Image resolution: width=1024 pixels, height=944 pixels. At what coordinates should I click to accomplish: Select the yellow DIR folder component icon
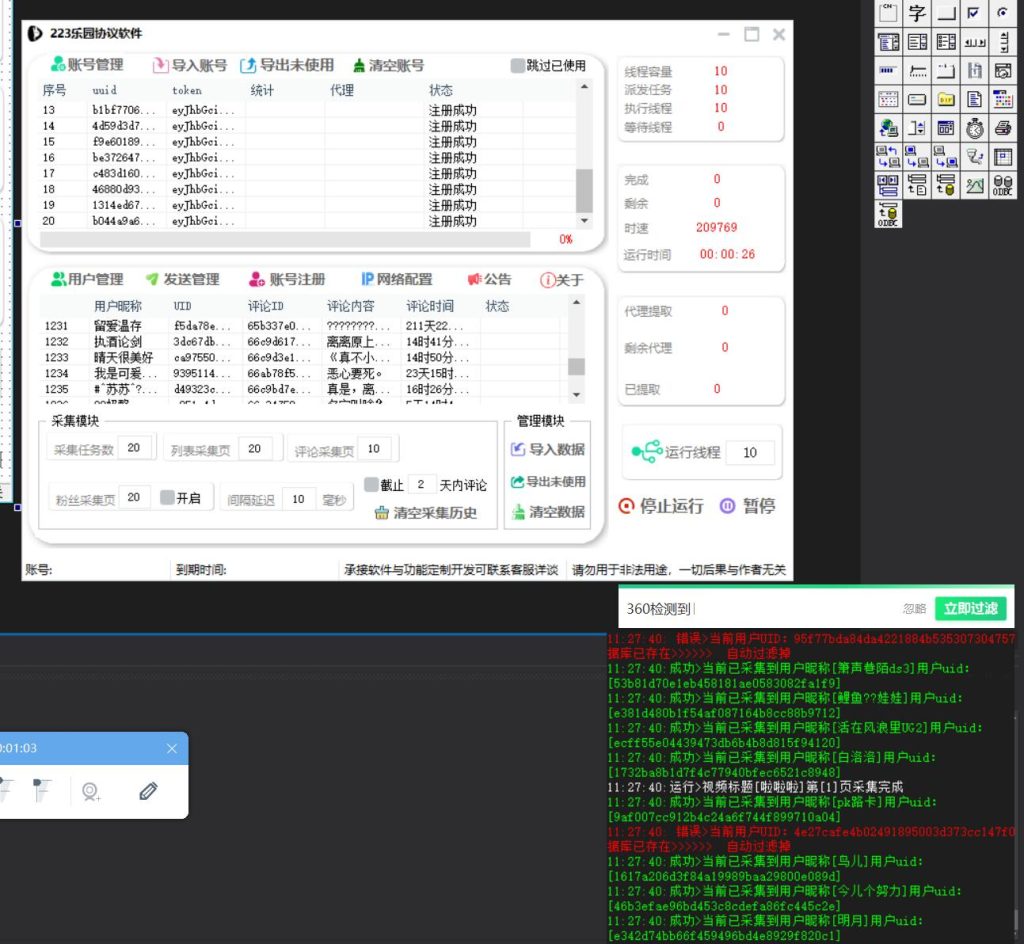pyautogui.click(x=945, y=100)
